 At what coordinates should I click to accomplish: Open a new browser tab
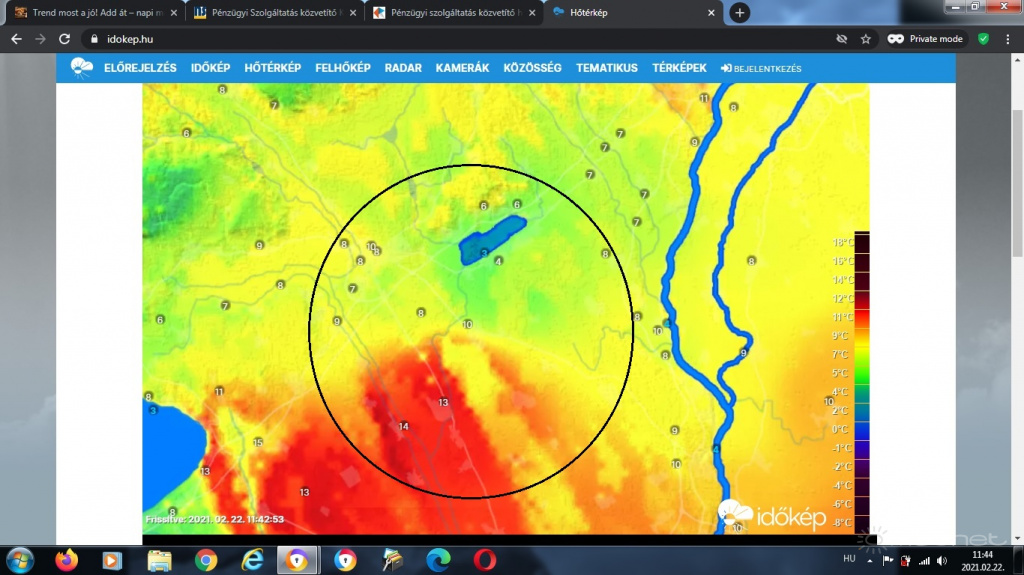[739, 13]
